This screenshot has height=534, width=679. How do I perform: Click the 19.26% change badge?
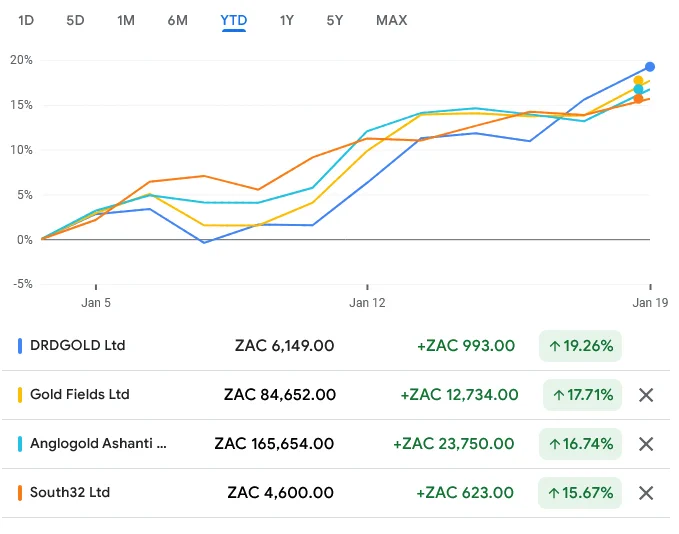tap(580, 346)
